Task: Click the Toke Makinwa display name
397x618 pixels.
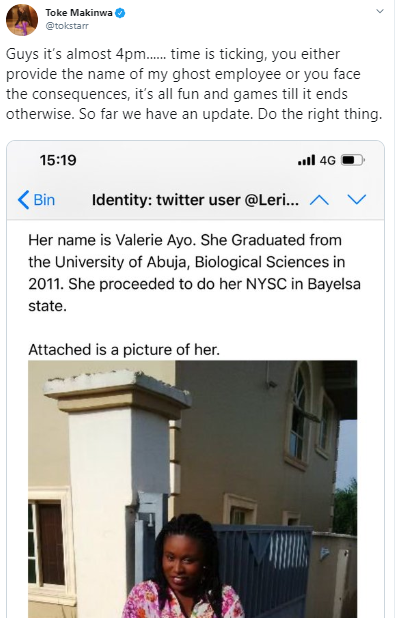Action: click(x=79, y=13)
